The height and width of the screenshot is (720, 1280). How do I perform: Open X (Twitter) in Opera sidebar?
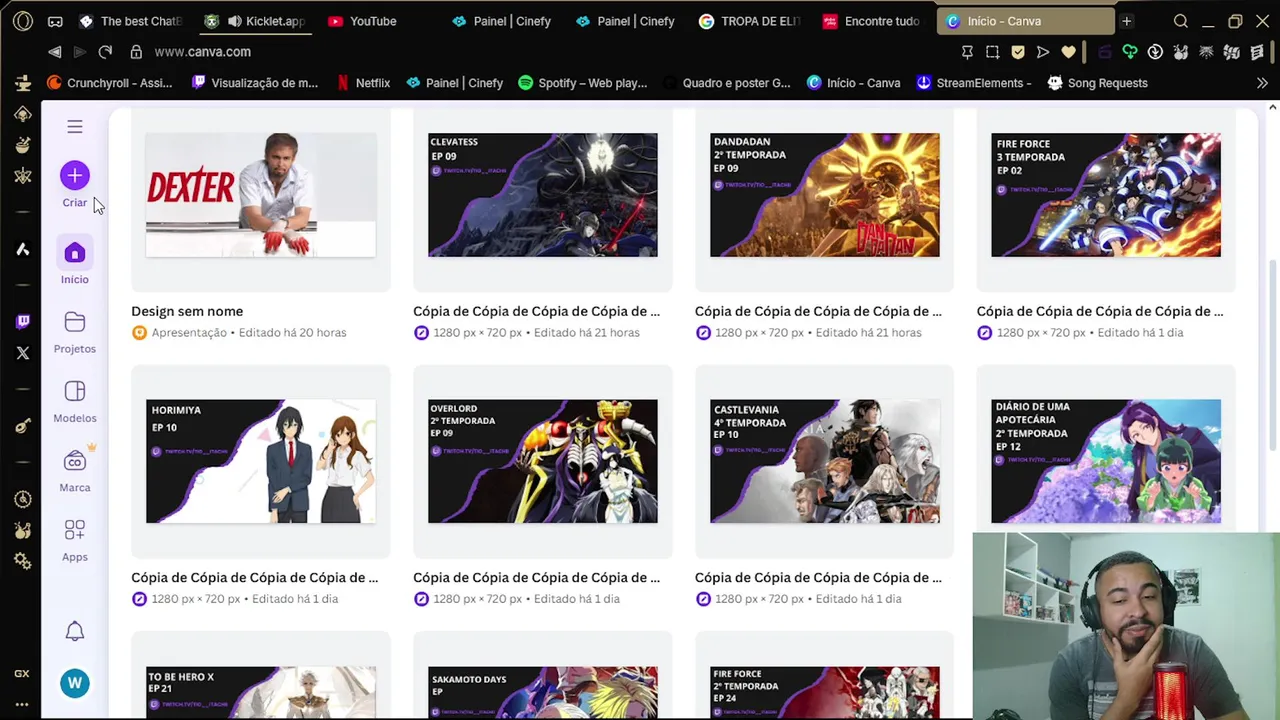[22, 352]
